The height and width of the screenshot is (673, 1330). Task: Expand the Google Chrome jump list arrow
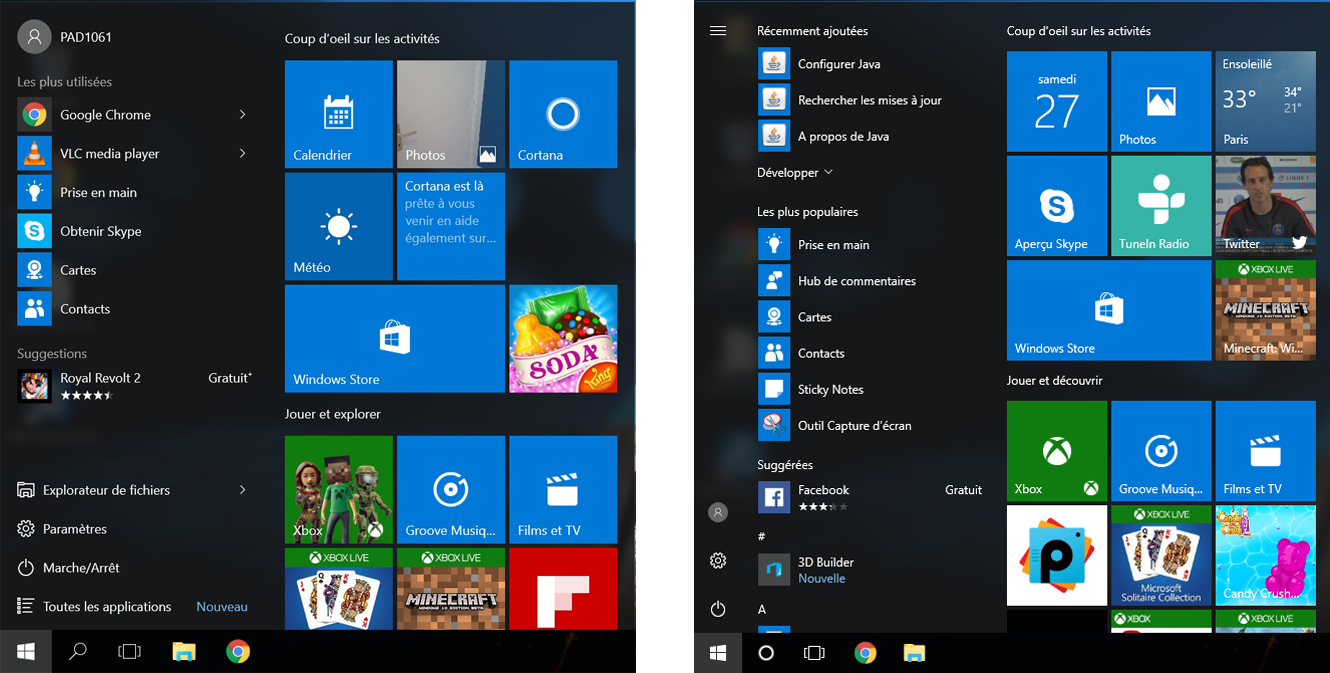(x=241, y=114)
